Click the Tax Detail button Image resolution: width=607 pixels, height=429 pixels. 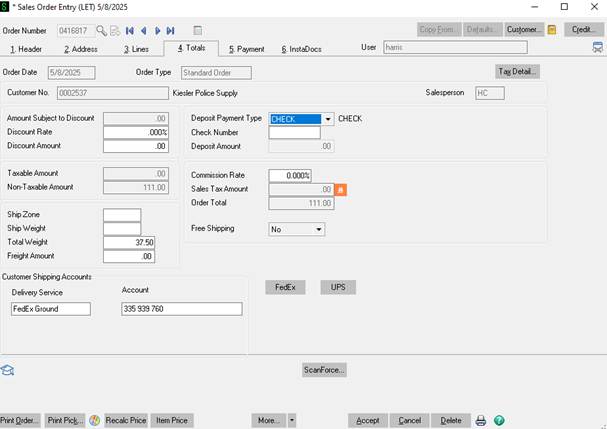coord(517,71)
